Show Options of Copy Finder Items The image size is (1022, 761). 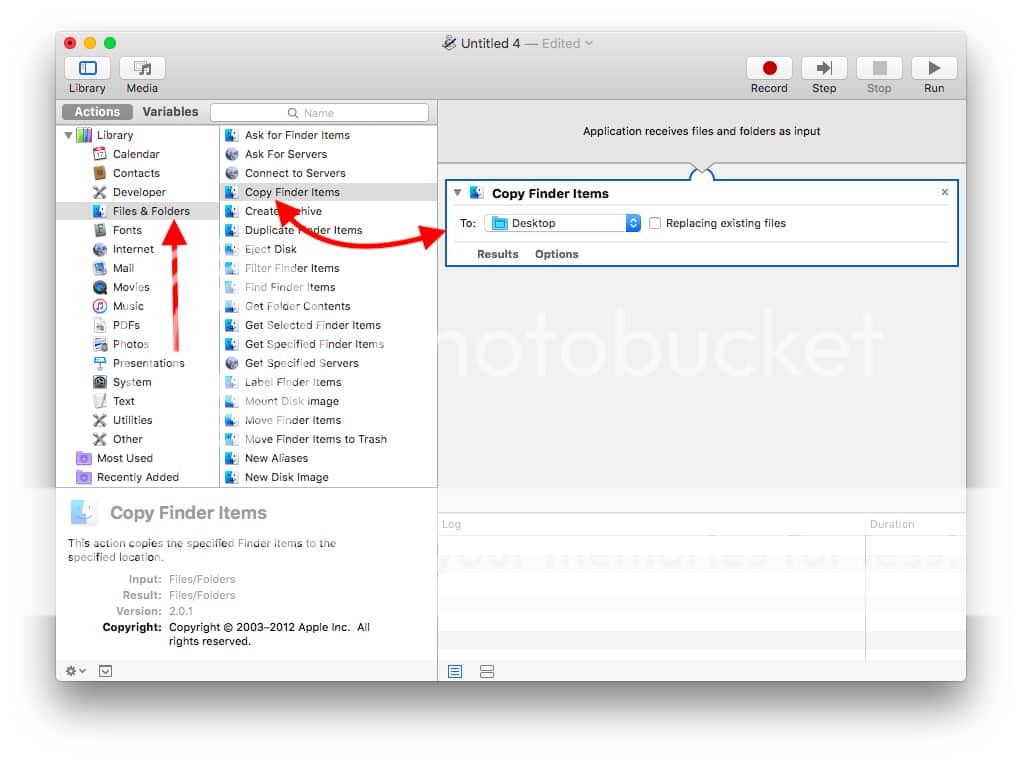[x=557, y=254]
